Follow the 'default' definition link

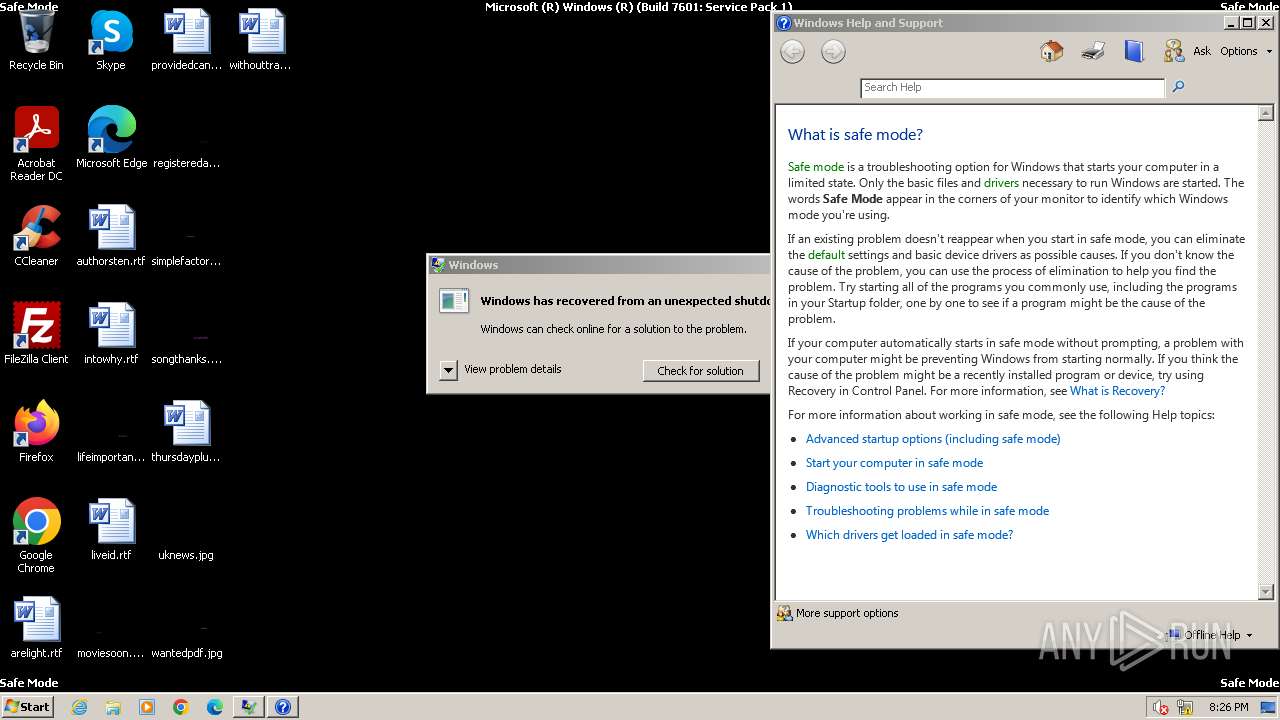826,255
